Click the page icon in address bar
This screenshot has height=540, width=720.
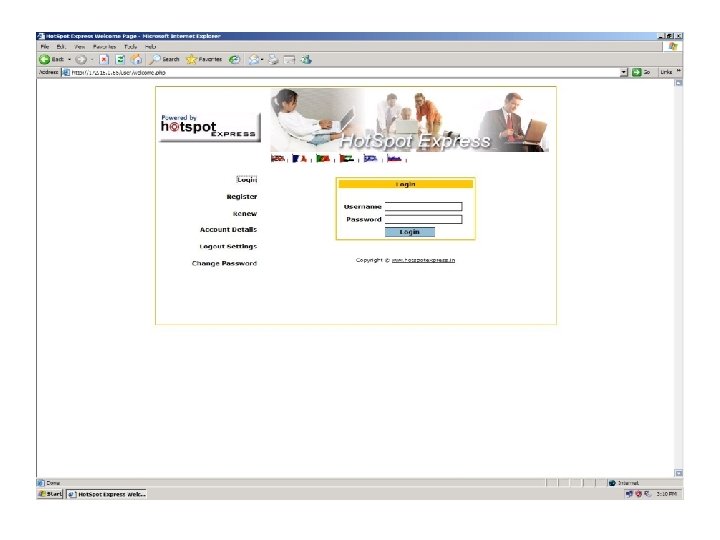[66, 72]
